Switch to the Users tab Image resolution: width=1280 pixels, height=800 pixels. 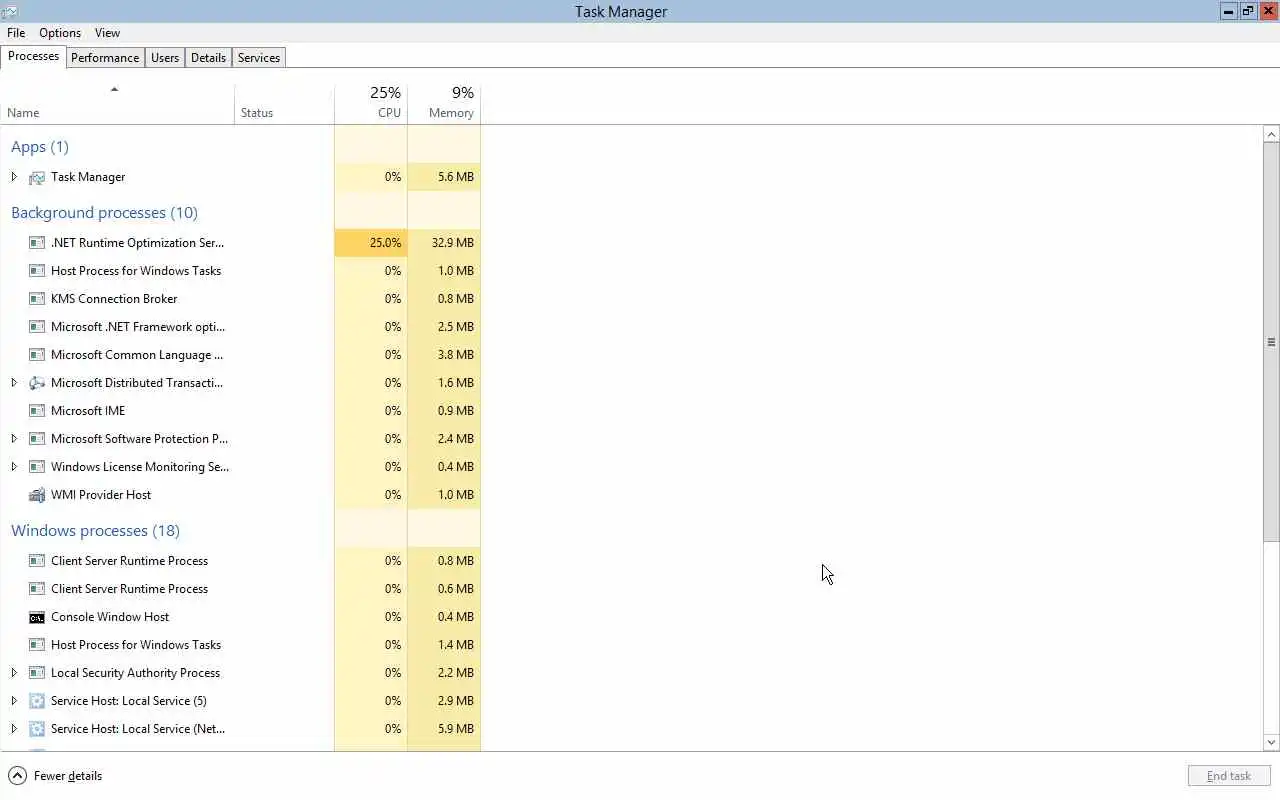(165, 58)
